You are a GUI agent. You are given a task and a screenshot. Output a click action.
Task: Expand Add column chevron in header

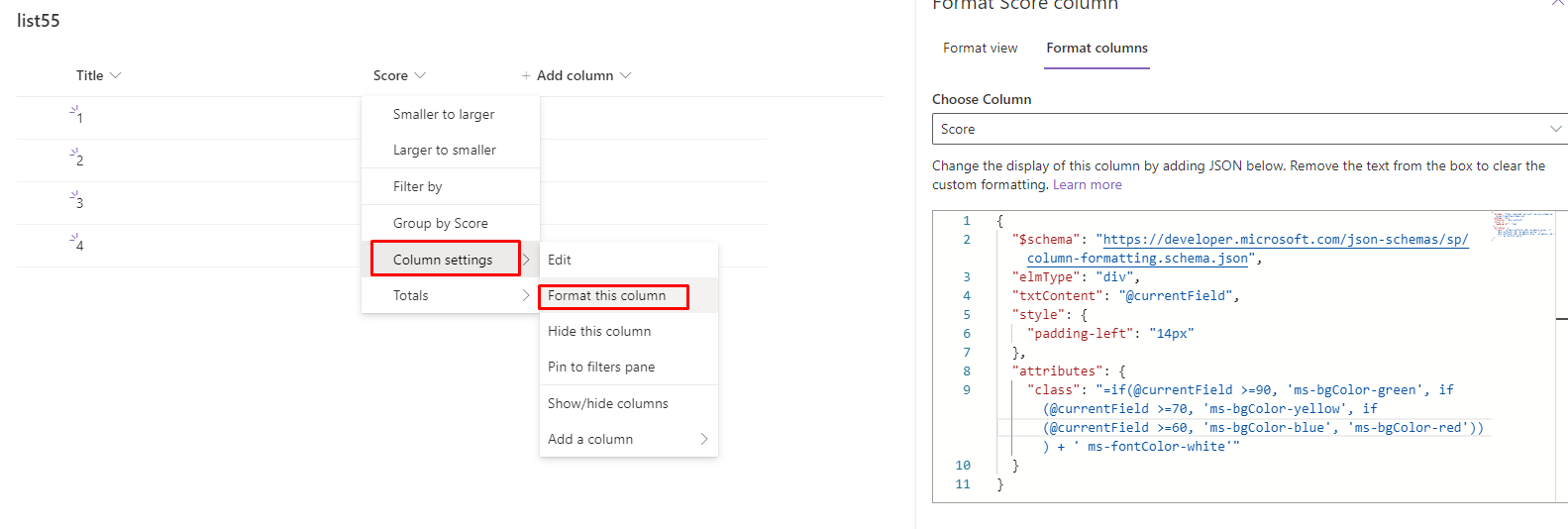[625, 75]
